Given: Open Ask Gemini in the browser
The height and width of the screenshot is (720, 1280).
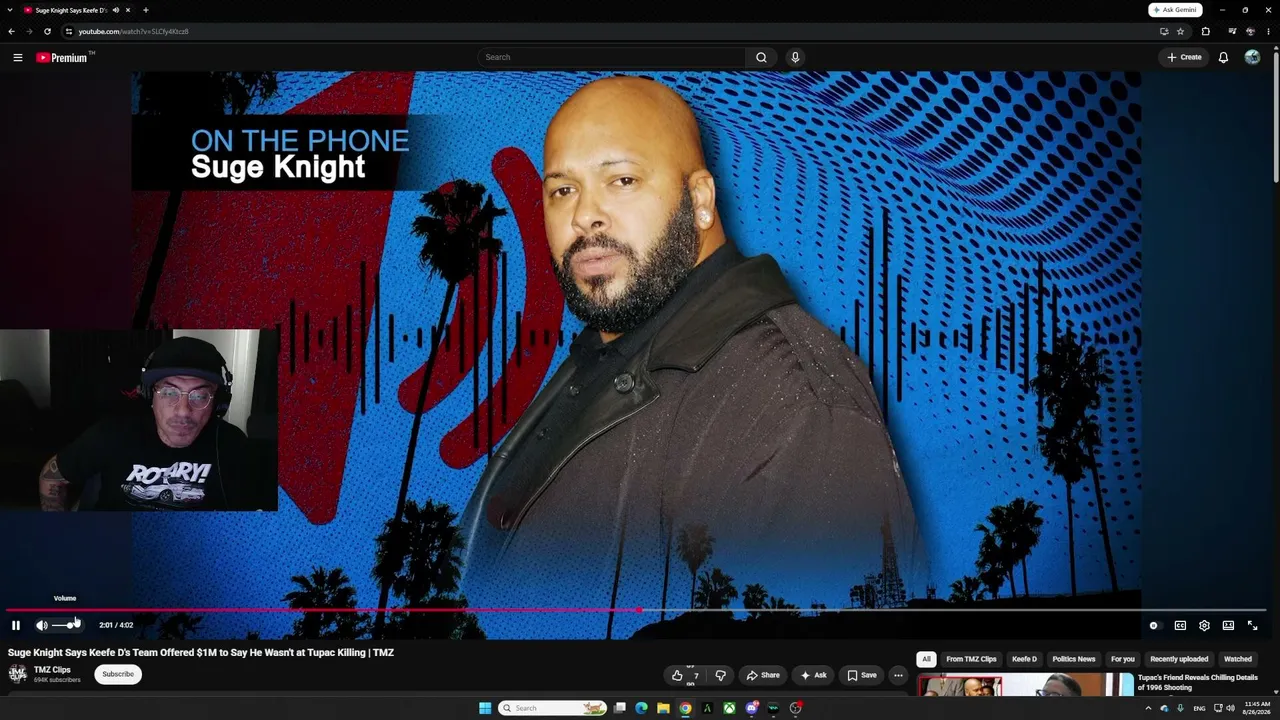Looking at the screenshot, I should click(x=1175, y=10).
